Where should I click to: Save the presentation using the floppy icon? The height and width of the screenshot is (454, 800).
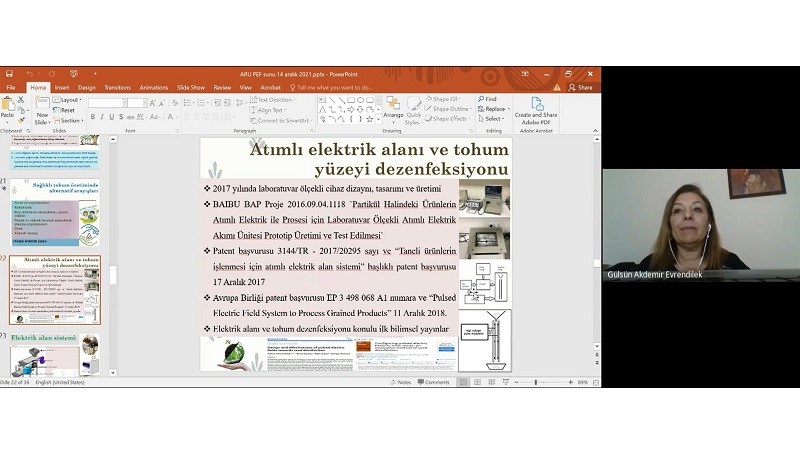[x=9, y=74]
